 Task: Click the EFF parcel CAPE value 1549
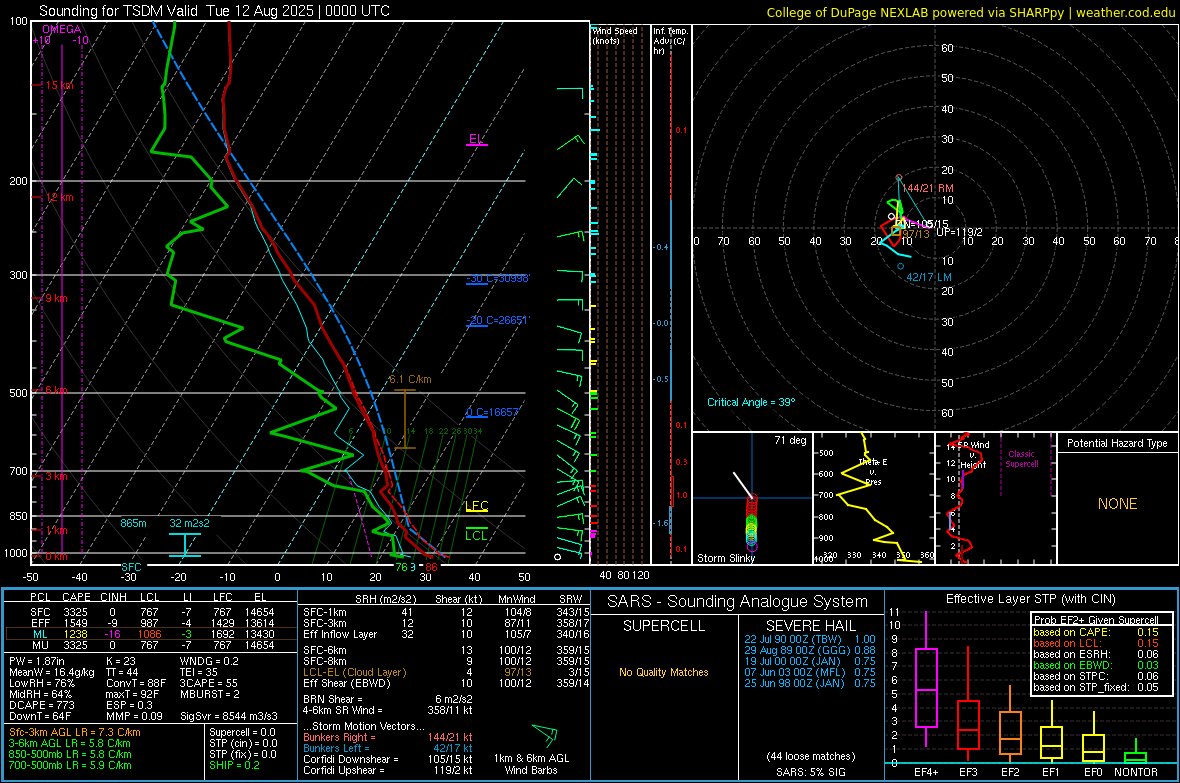pyautogui.click(x=75, y=623)
